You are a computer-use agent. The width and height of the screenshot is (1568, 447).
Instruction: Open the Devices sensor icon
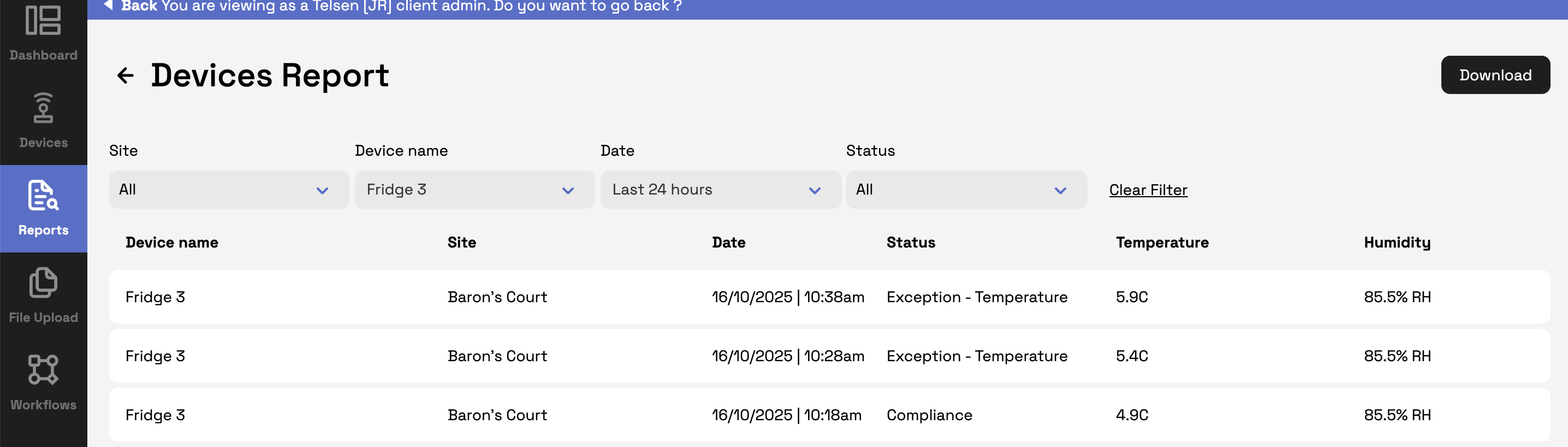(x=43, y=108)
